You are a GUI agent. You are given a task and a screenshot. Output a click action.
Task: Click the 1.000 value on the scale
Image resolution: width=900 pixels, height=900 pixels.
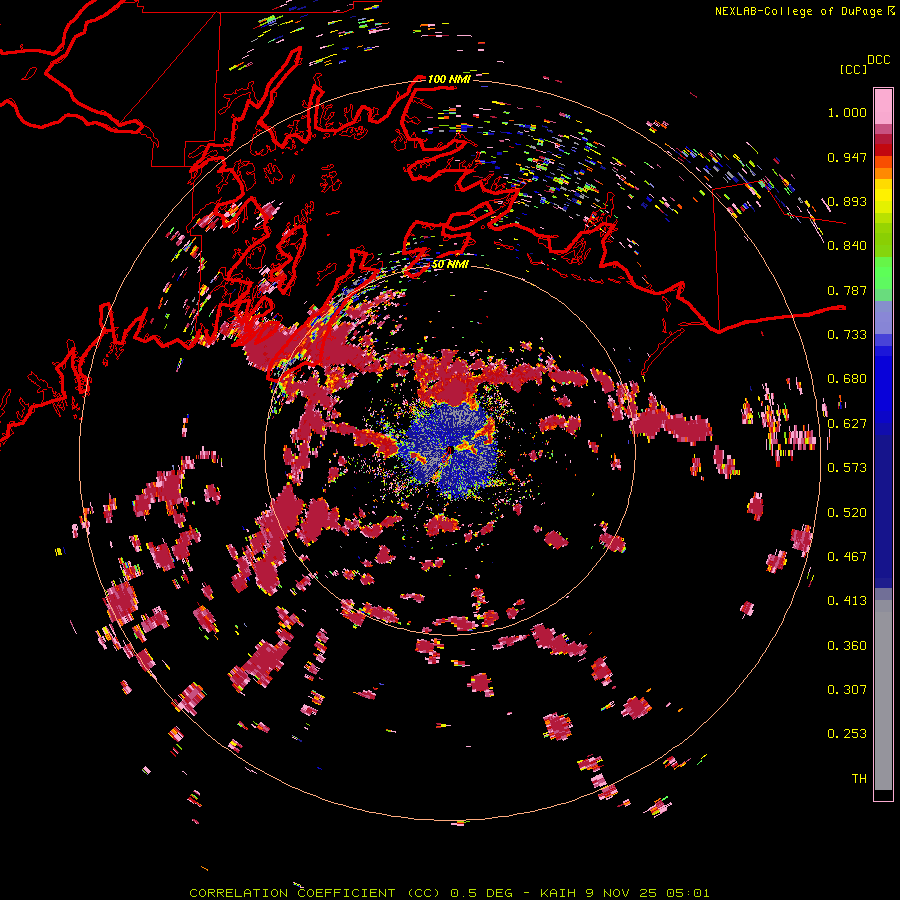pos(847,113)
